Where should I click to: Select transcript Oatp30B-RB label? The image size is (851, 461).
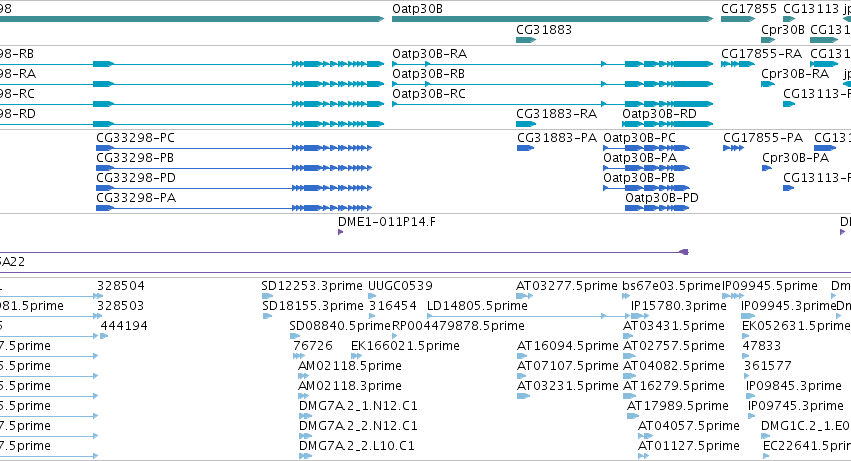pyautogui.click(x=428, y=74)
